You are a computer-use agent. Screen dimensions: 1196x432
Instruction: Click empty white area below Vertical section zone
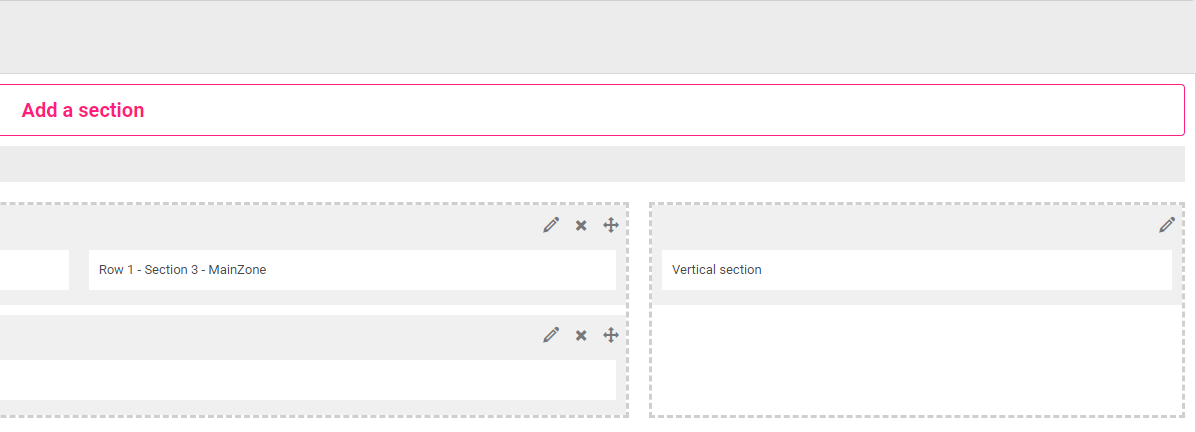(x=916, y=360)
